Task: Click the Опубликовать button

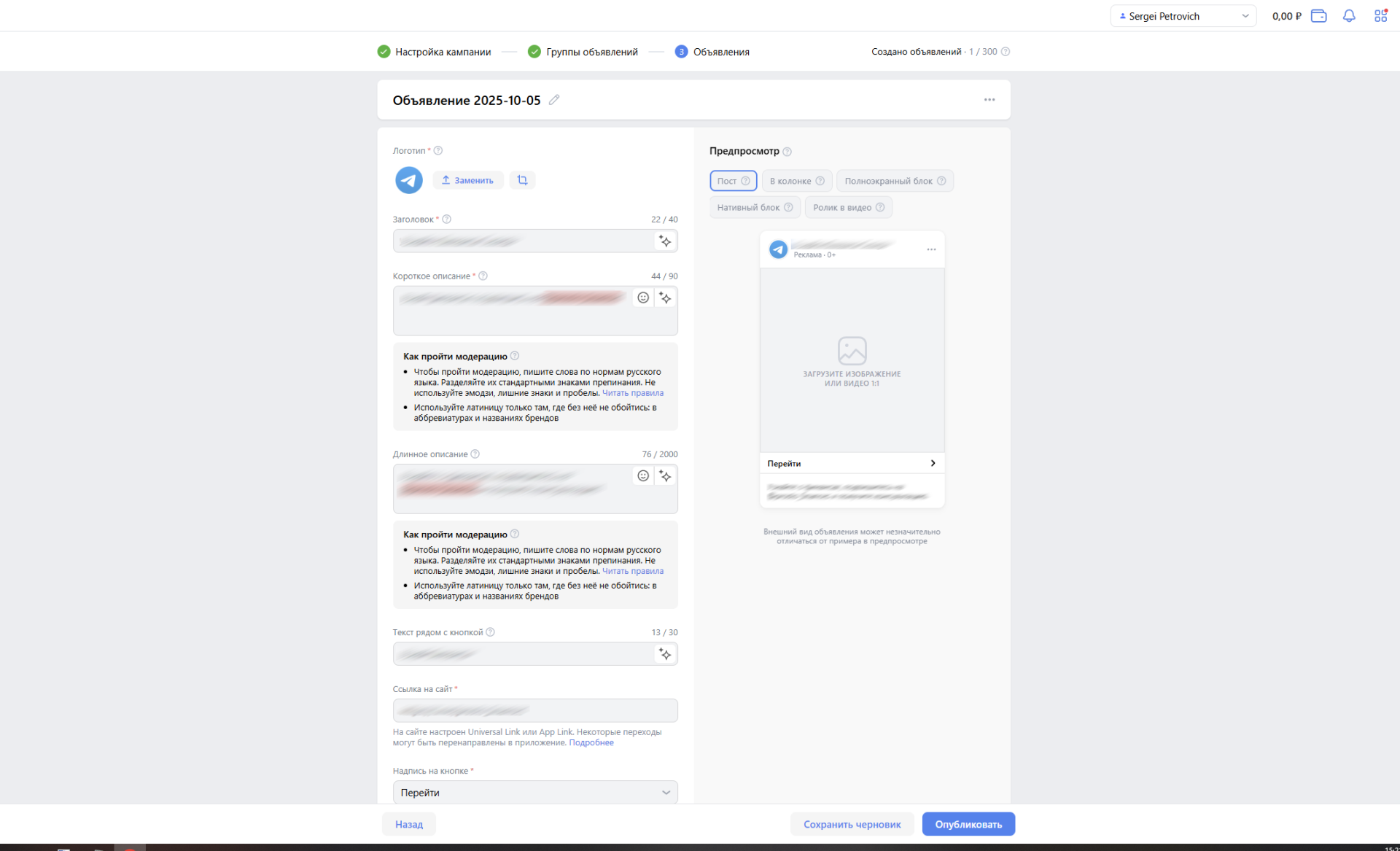Action: coord(968,824)
